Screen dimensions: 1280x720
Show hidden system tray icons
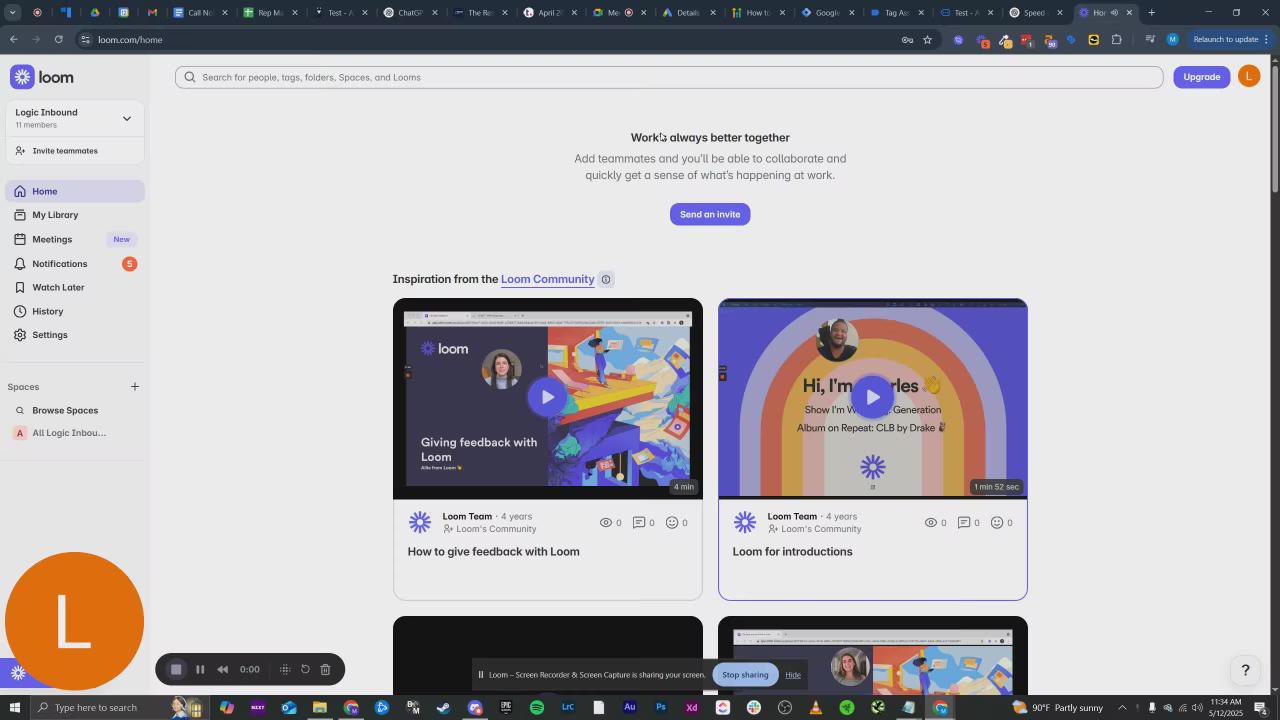pos(1122,708)
